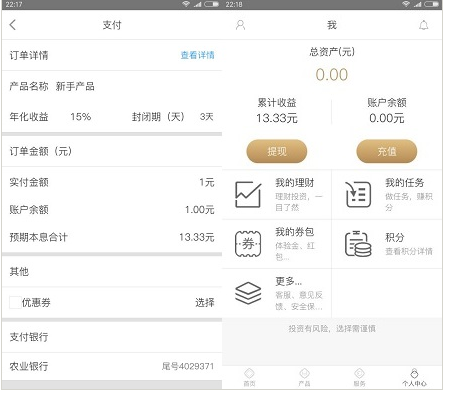
Task: Open 我的理财 chart icon
Action: pyautogui.click(x=248, y=194)
